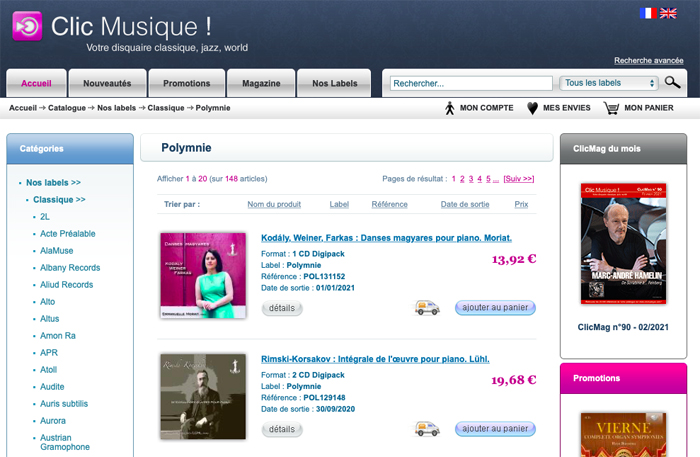Select the AlaMuse label
700x457 pixels.
[x=57, y=250]
